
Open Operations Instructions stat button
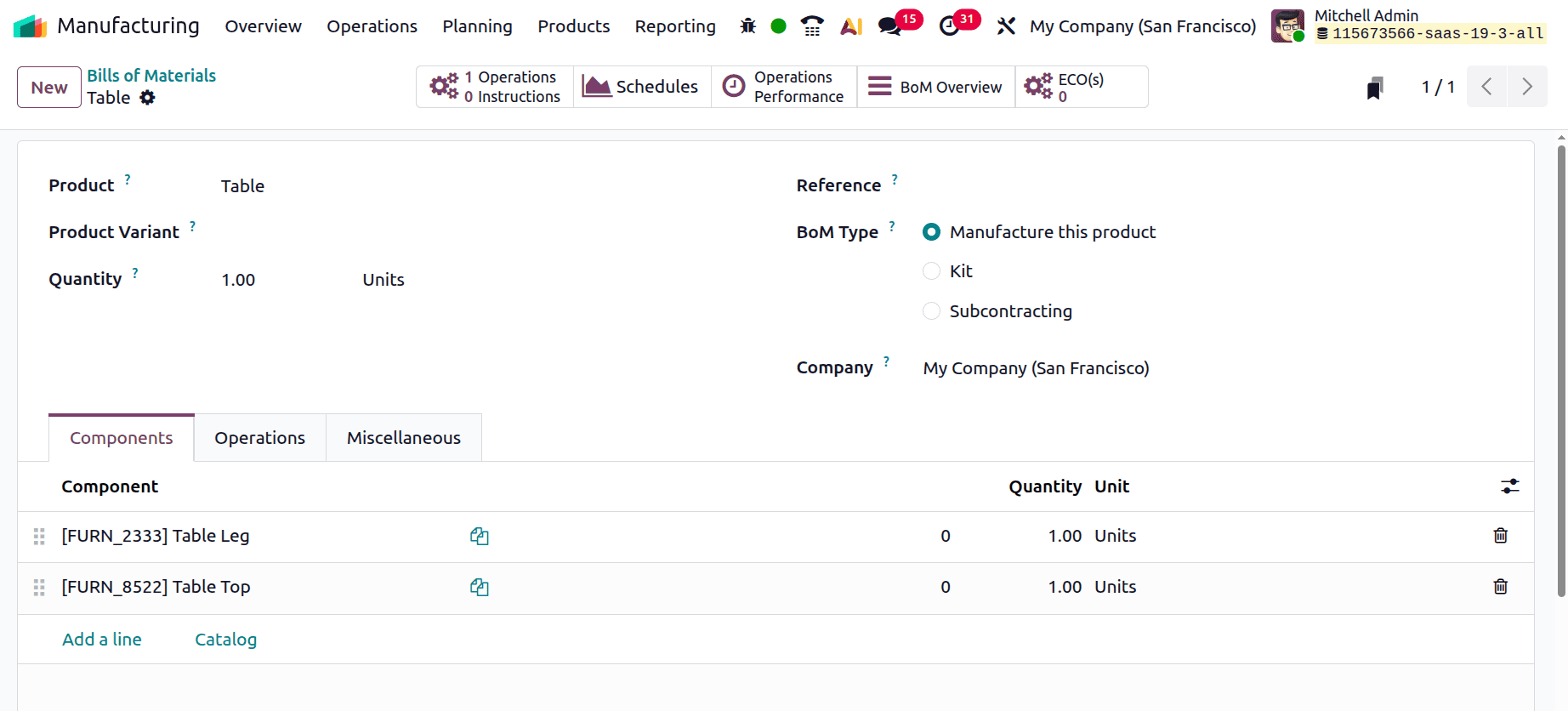coord(495,87)
